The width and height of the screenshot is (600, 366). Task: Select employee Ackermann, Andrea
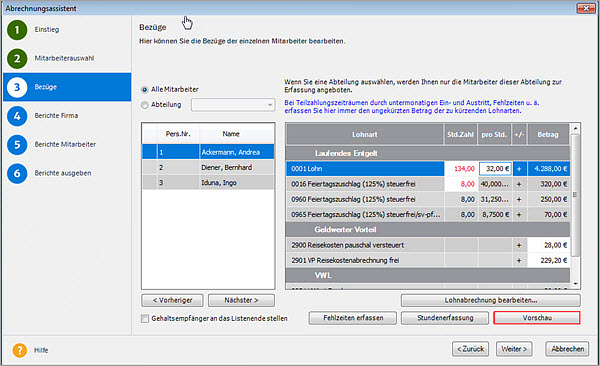[x=208, y=152]
